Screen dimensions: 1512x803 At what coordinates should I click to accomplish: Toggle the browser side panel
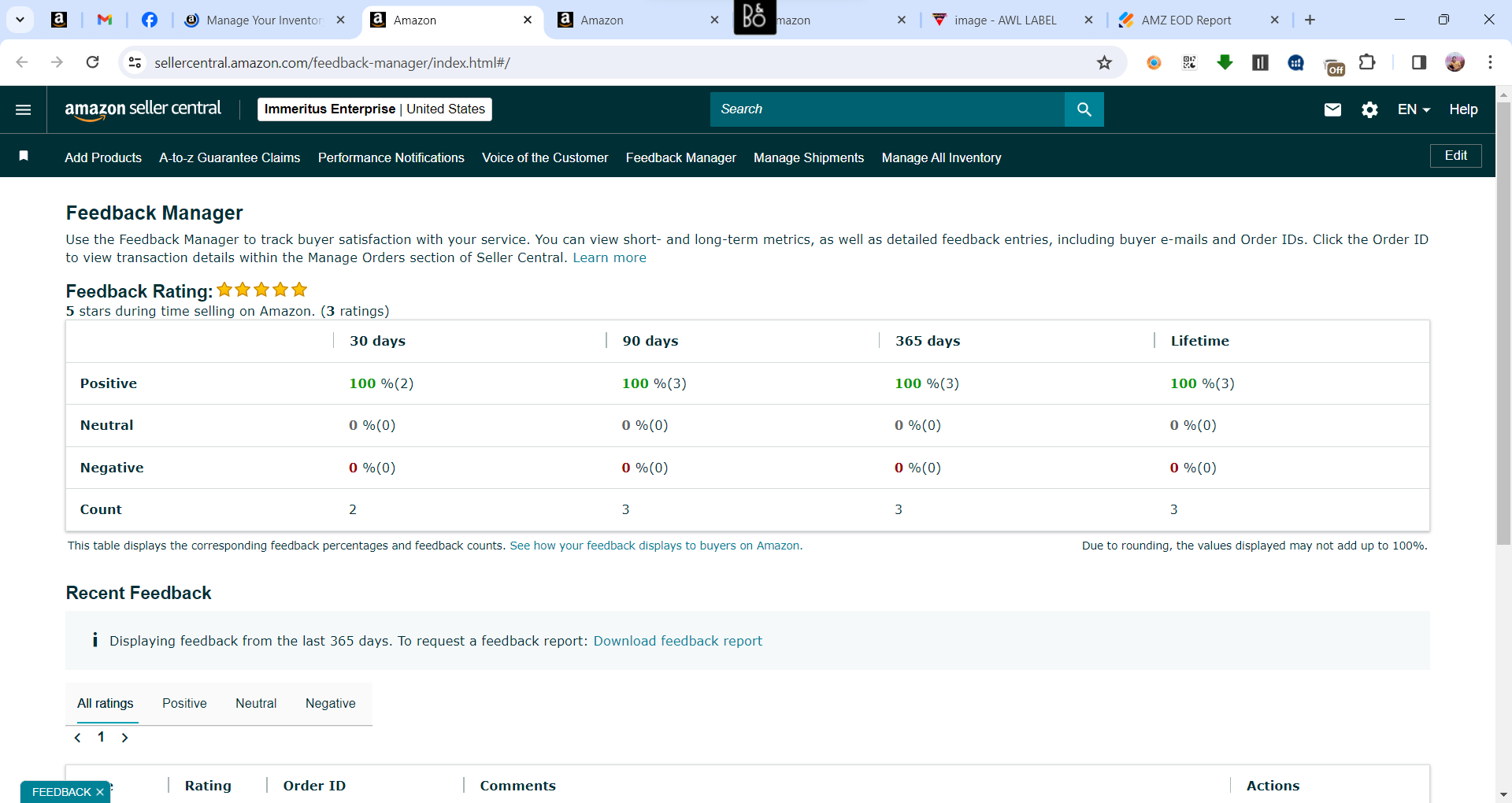pyautogui.click(x=1418, y=62)
